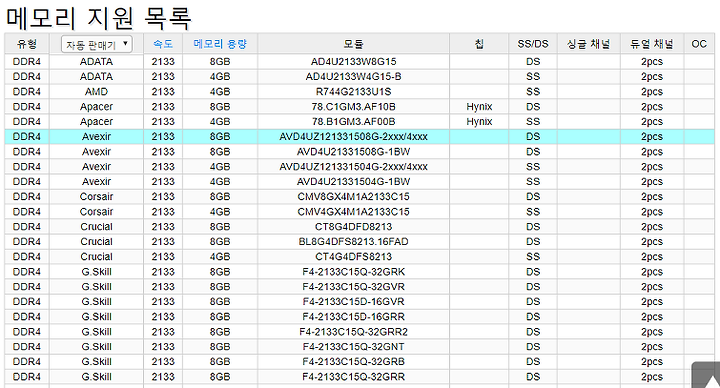720x388 pixels.
Task: Select module F4-2133C15Q-32GRR
Action: click(353, 377)
